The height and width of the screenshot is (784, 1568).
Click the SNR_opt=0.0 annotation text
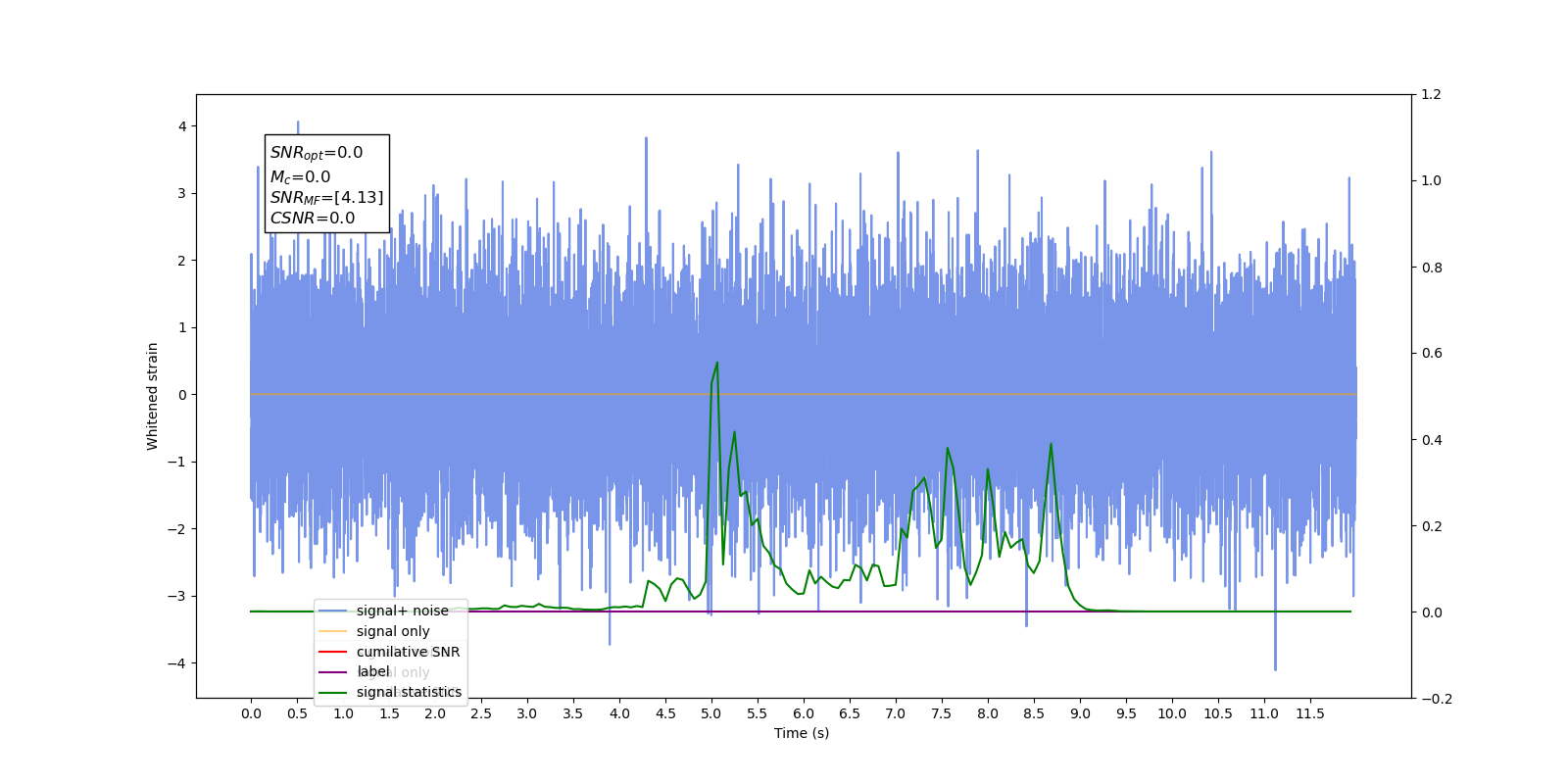[317, 153]
